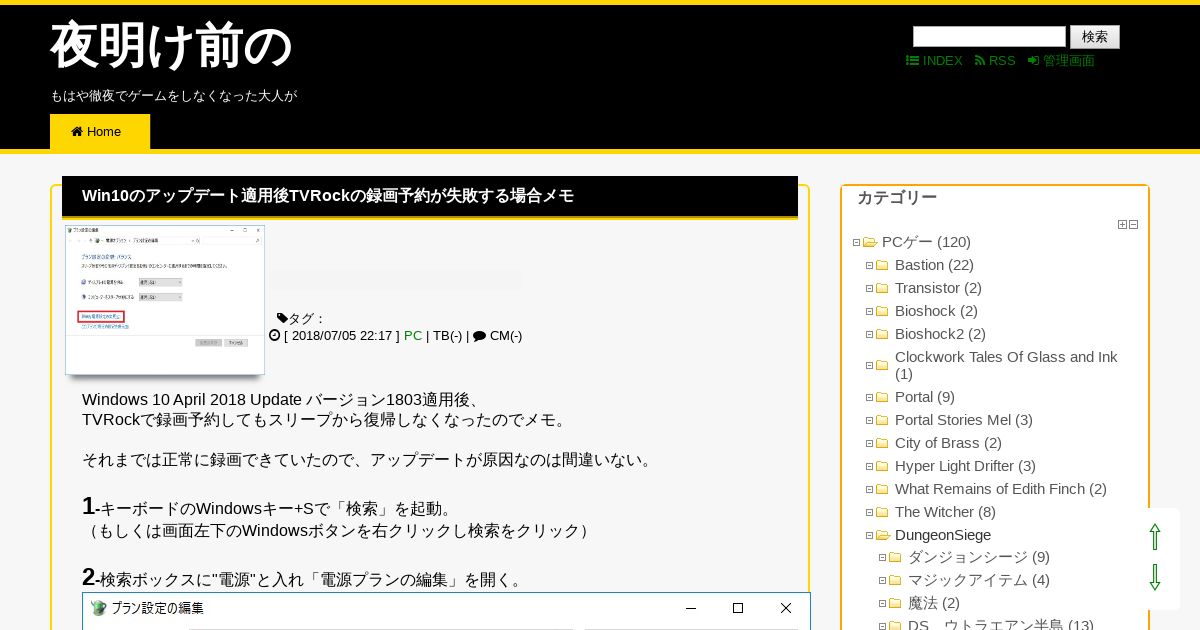Click the RSS feed icon
Image resolution: width=1200 pixels, height=630 pixels.
point(980,61)
